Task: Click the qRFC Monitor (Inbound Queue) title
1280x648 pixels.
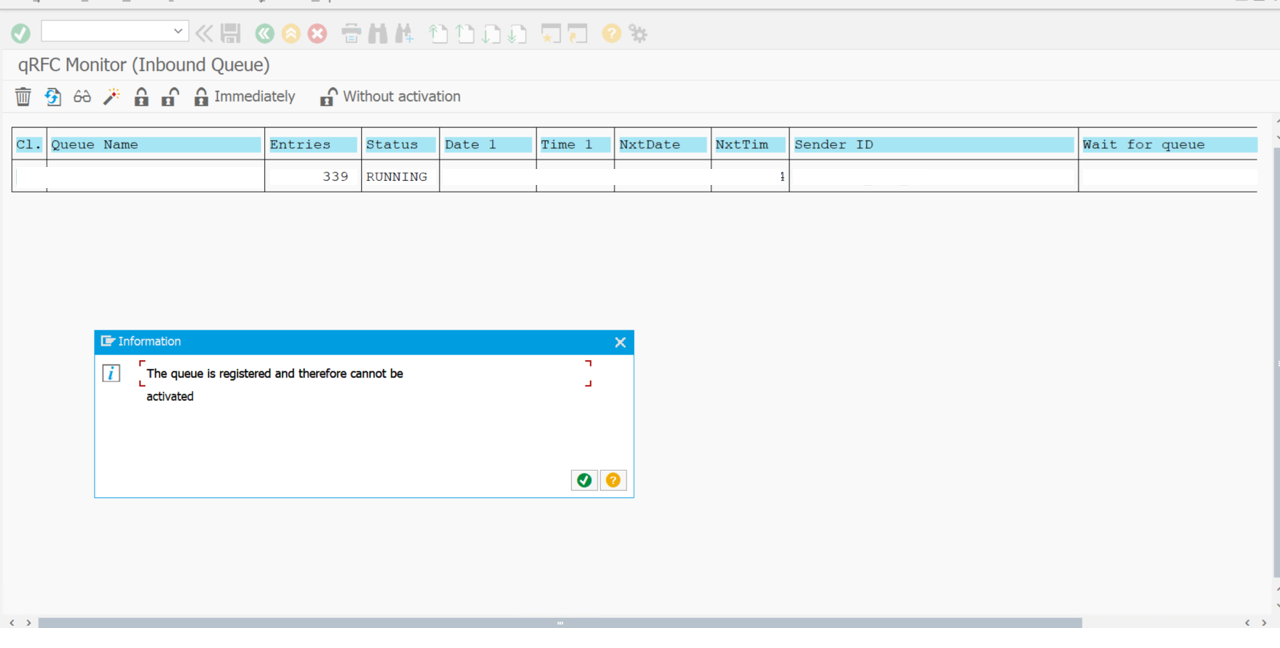Action: point(144,65)
